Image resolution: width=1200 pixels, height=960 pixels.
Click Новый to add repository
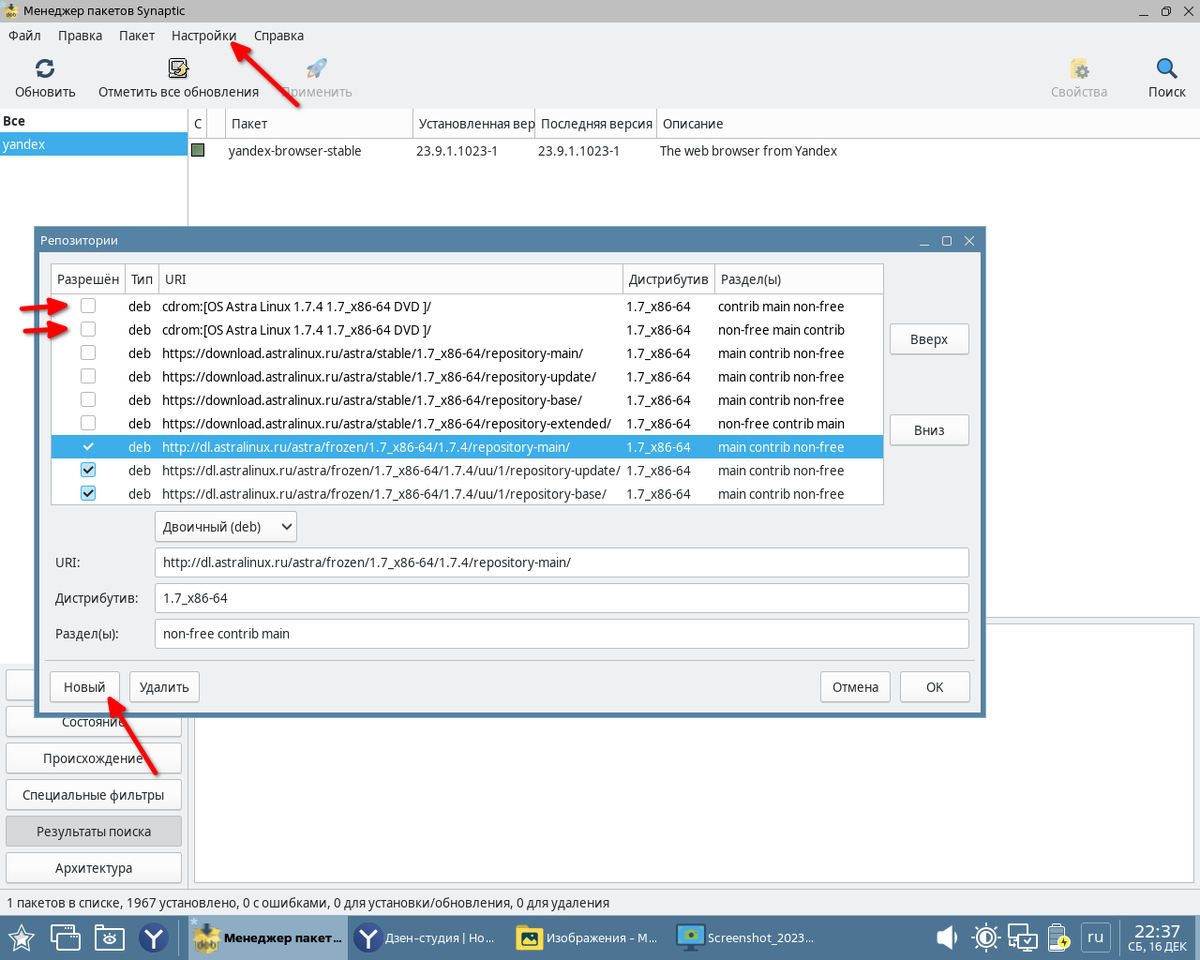84,687
